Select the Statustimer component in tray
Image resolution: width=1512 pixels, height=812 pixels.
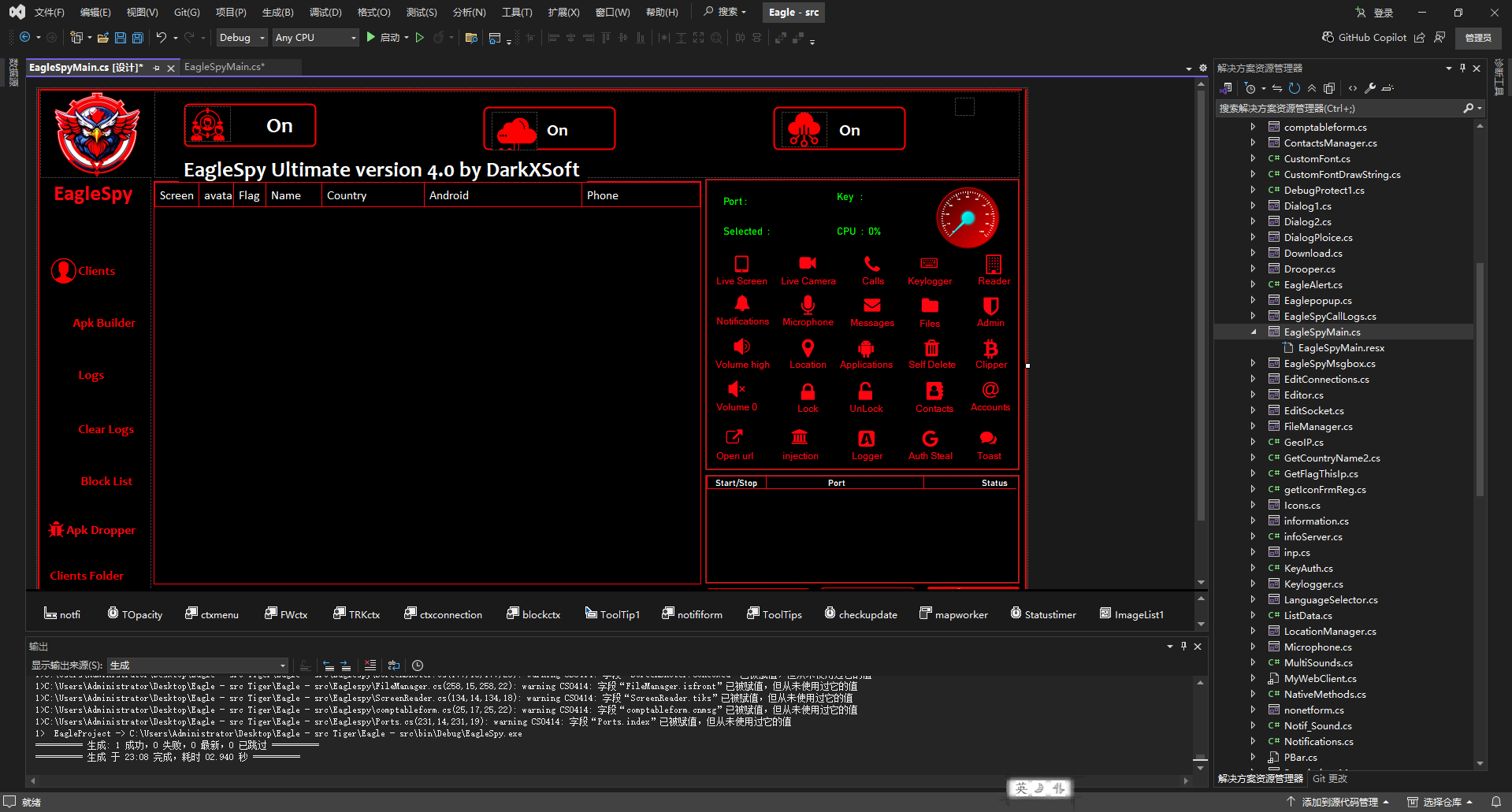[x=1043, y=614]
